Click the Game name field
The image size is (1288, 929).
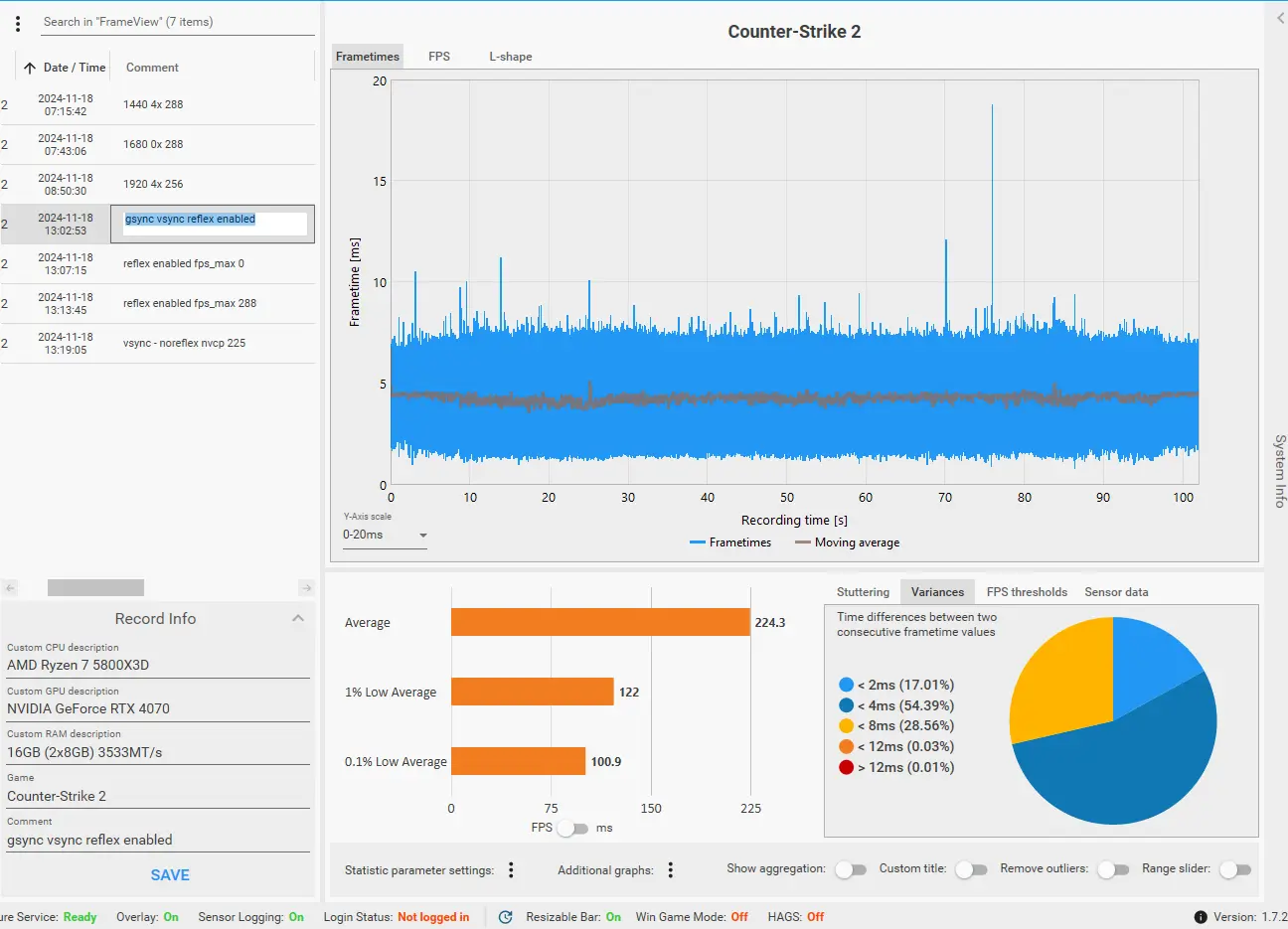pyautogui.click(x=158, y=796)
